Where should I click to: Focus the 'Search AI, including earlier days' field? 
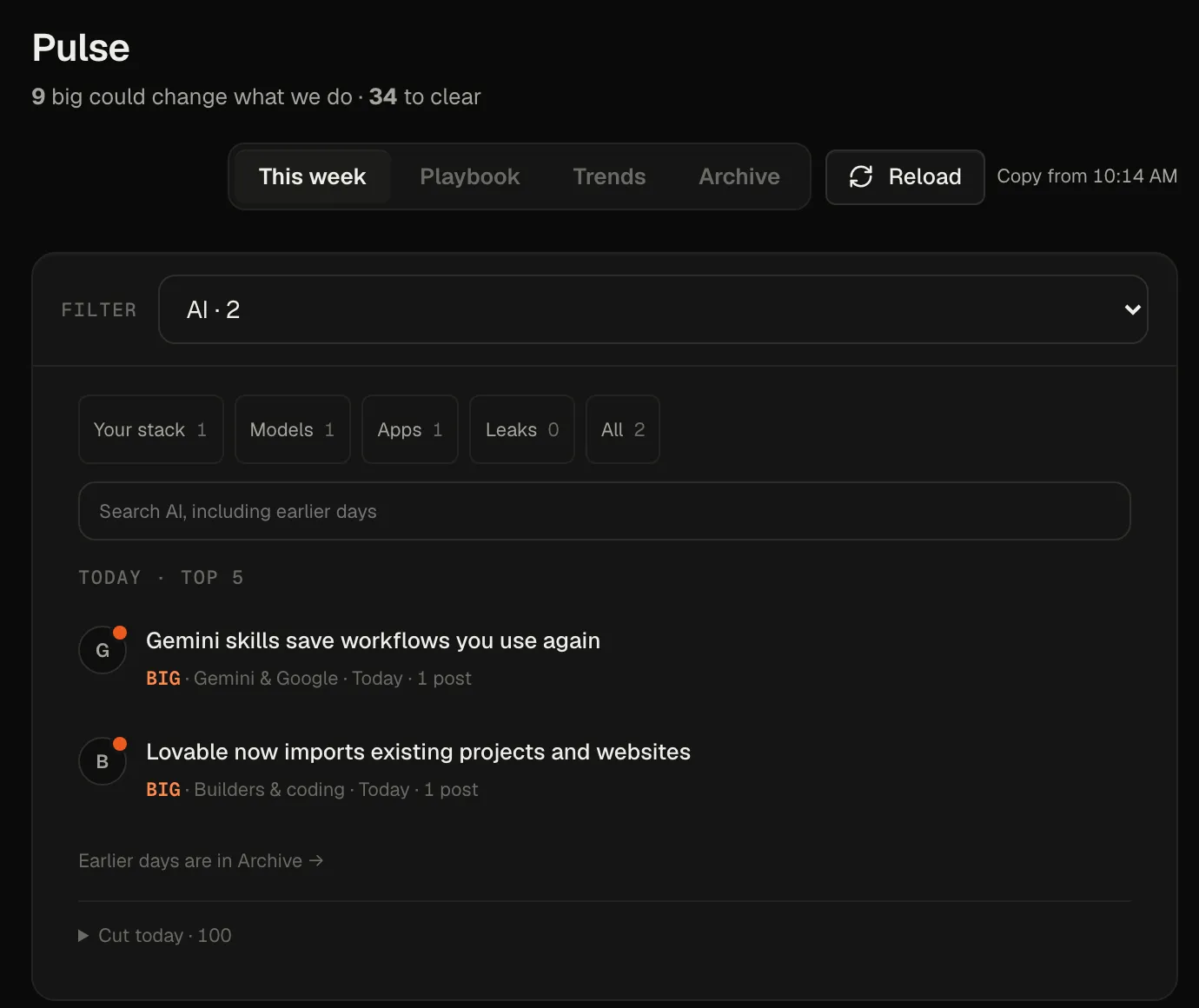pyautogui.click(x=605, y=511)
